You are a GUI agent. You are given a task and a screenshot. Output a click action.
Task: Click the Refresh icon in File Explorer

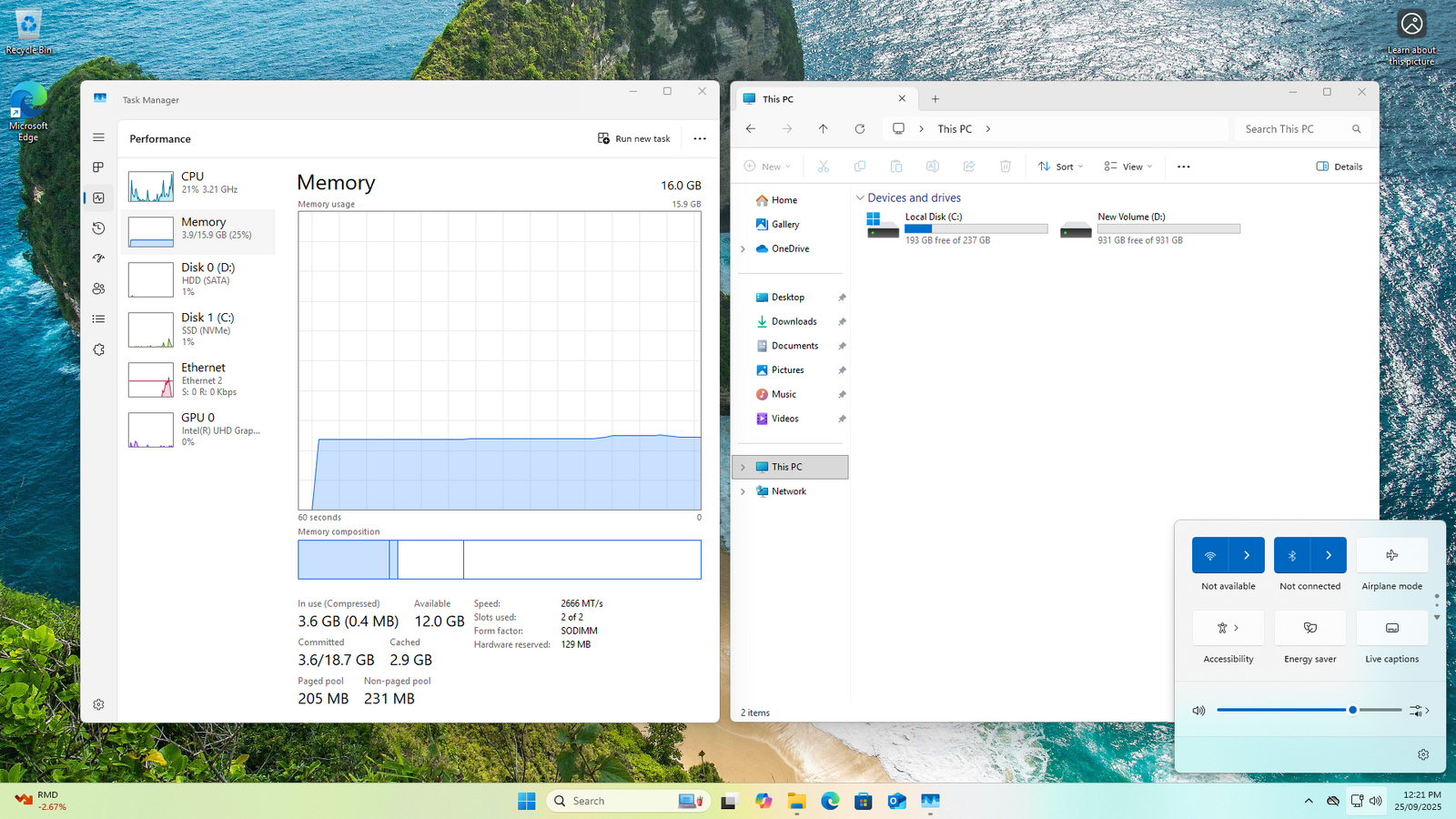[859, 129]
